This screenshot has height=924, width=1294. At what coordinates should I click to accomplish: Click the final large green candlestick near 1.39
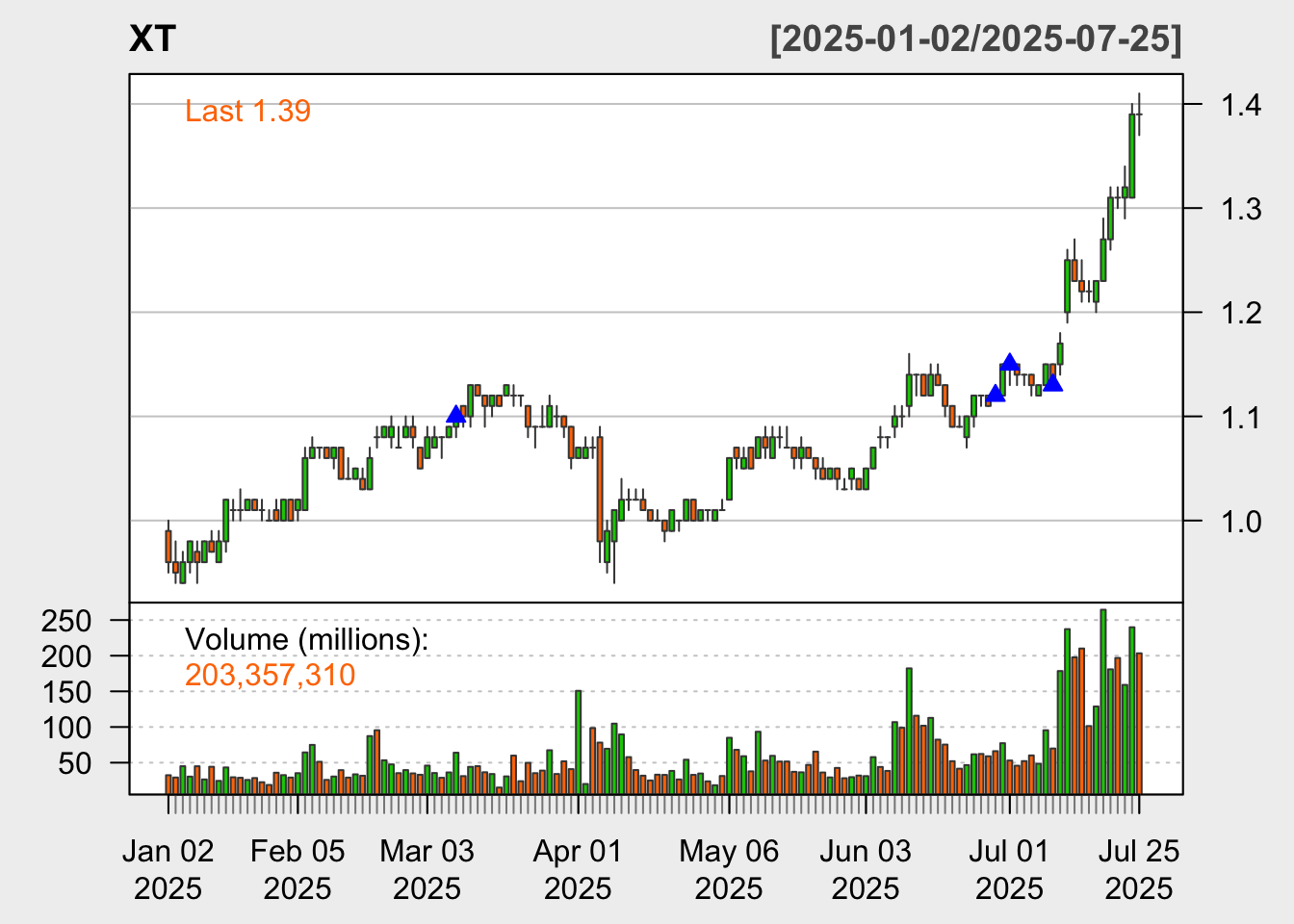[1132, 155]
